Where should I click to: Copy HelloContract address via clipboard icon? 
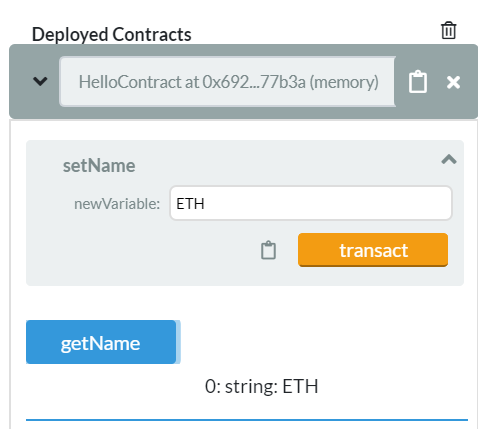[x=418, y=81]
